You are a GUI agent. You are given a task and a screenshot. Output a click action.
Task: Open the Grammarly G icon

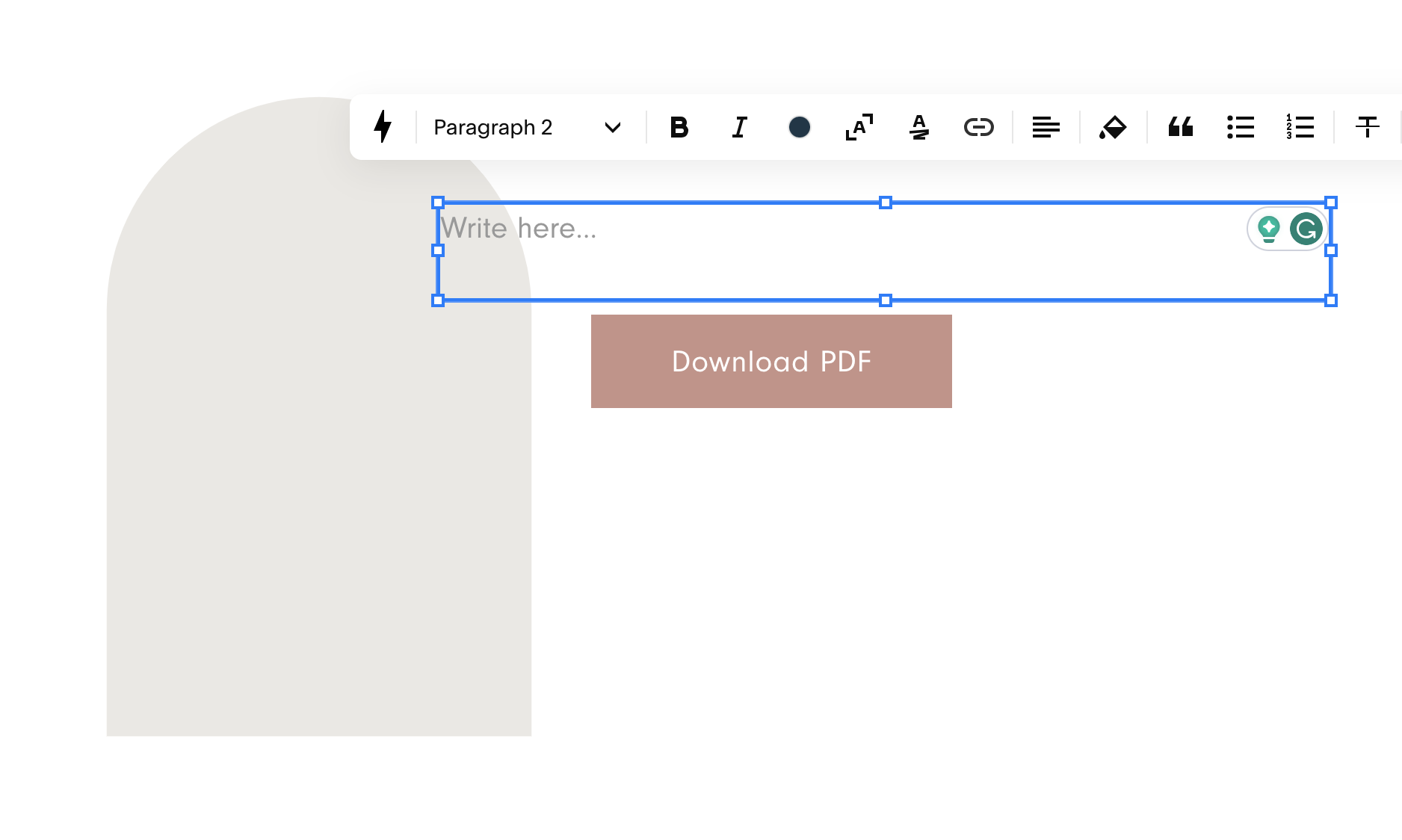pyautogui.click(x=1306, y=229)
